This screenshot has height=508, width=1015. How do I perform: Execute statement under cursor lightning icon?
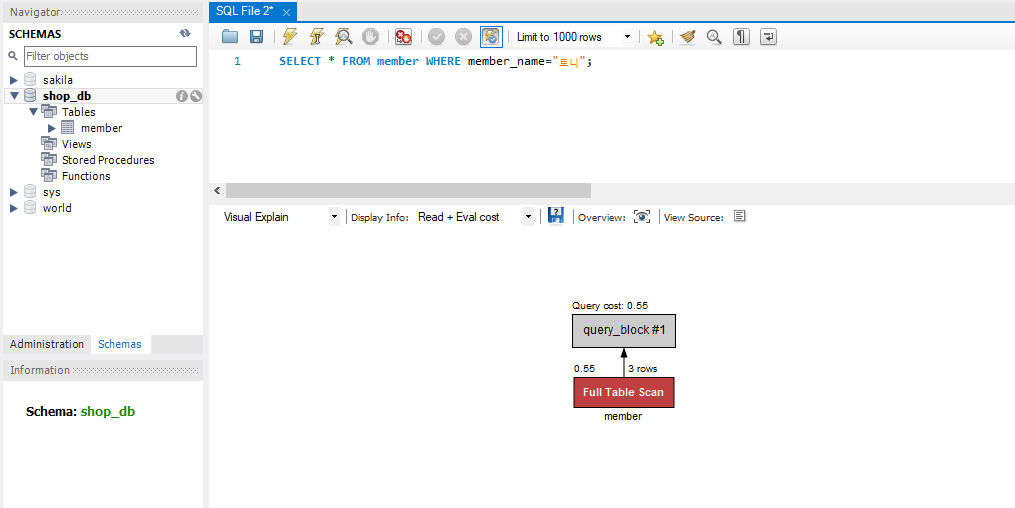pos(317,37)
